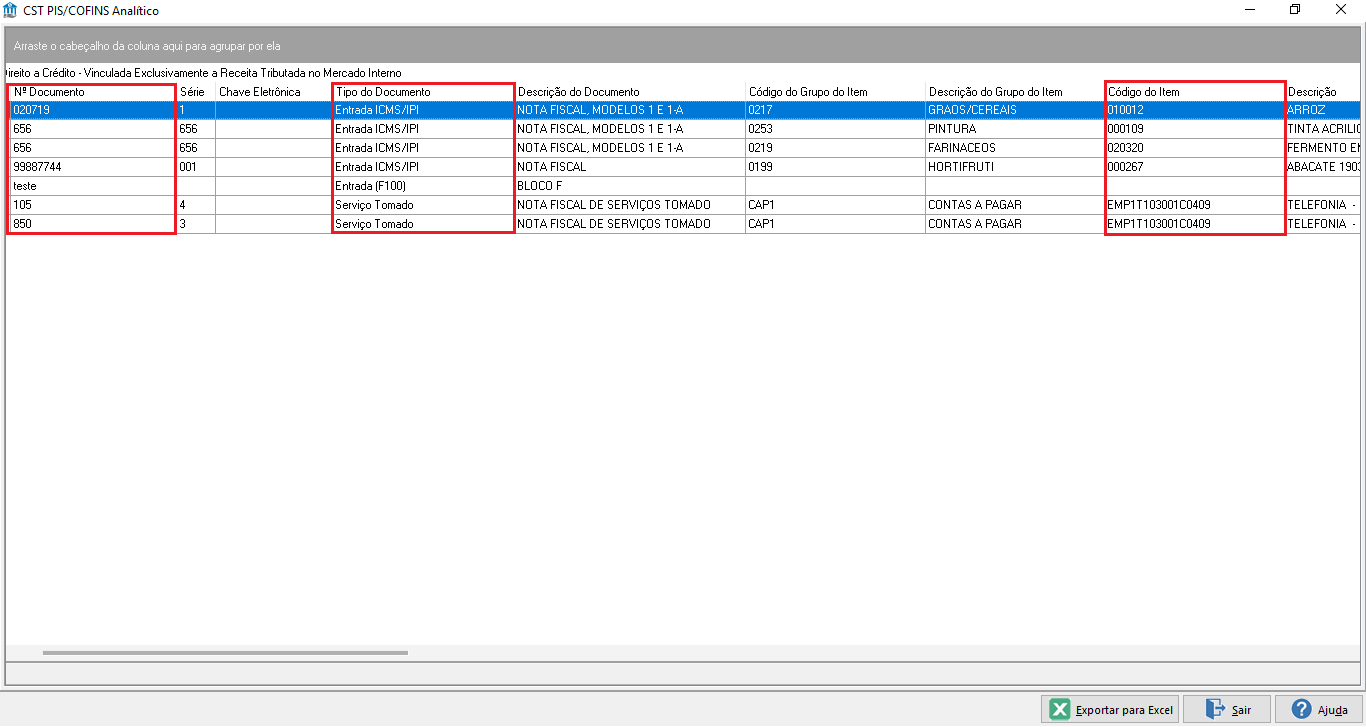Select document number 105 cell

tap(92, 205)
